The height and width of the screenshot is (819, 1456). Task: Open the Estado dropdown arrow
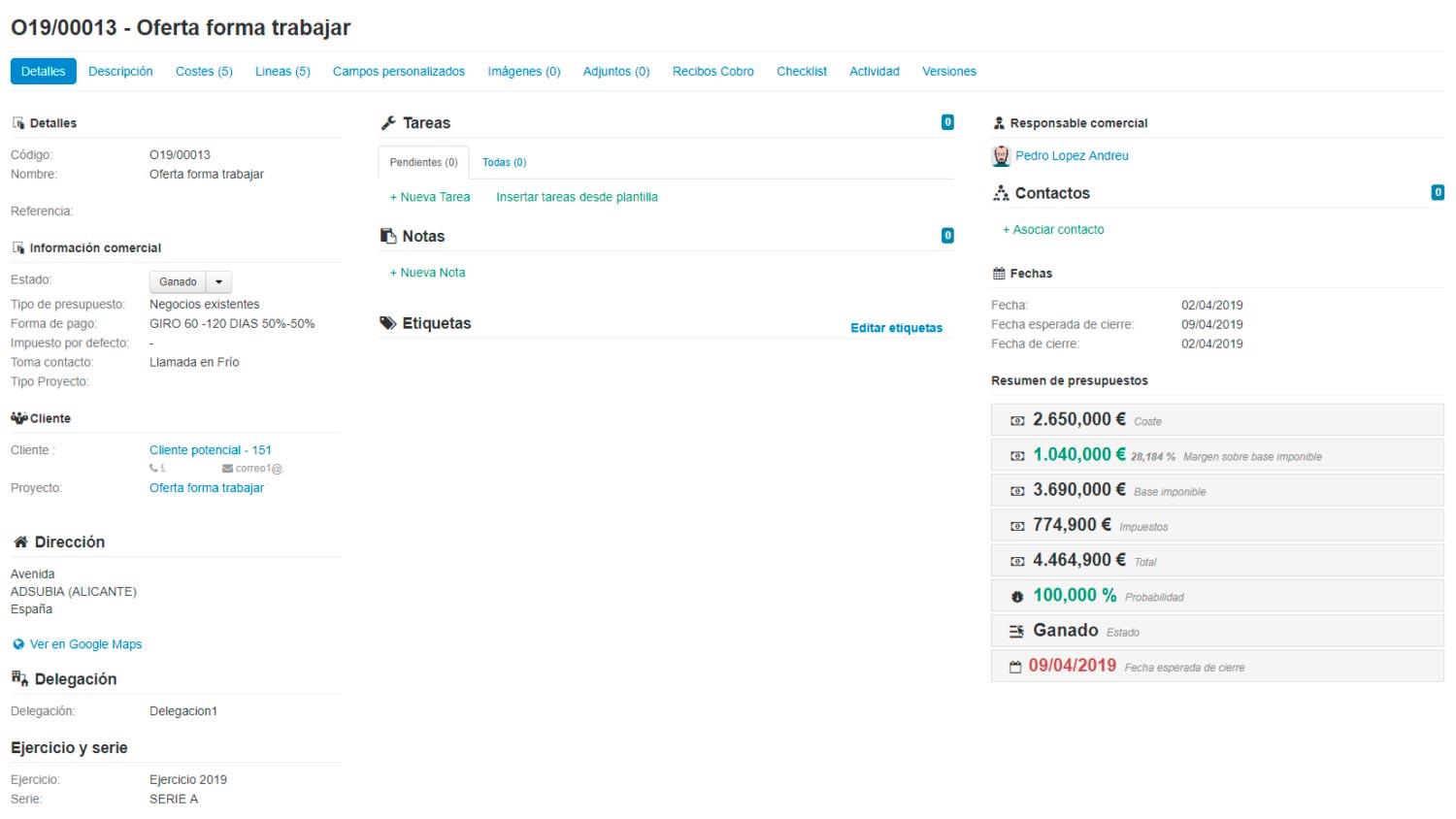[219, 281]
